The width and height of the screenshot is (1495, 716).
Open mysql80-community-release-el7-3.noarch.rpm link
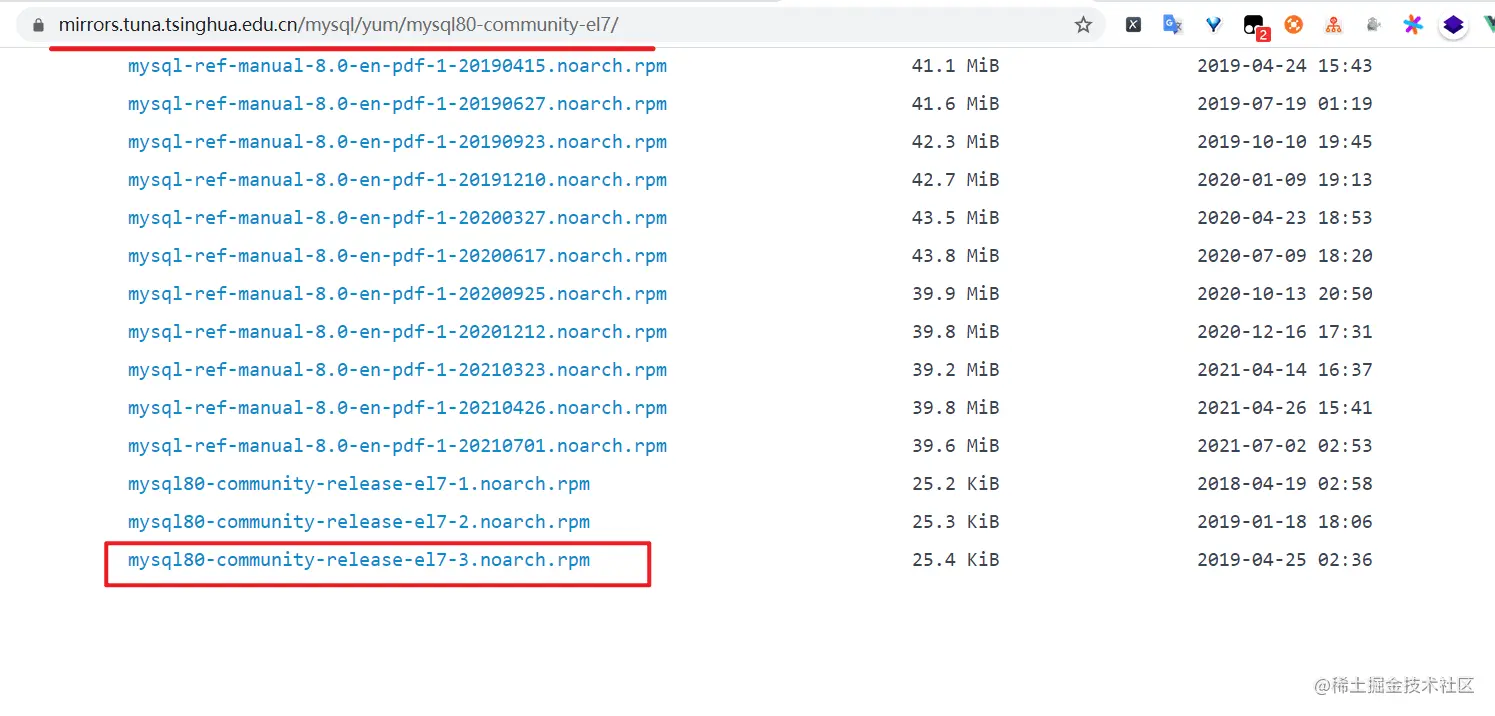click(359, 560)
